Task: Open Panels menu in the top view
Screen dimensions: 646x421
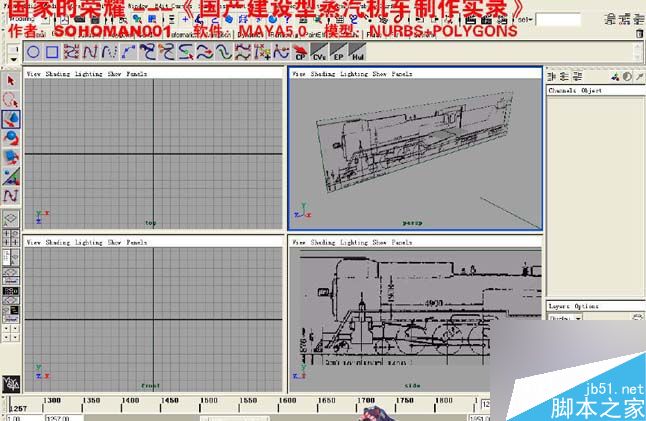Action: [136, 74]
